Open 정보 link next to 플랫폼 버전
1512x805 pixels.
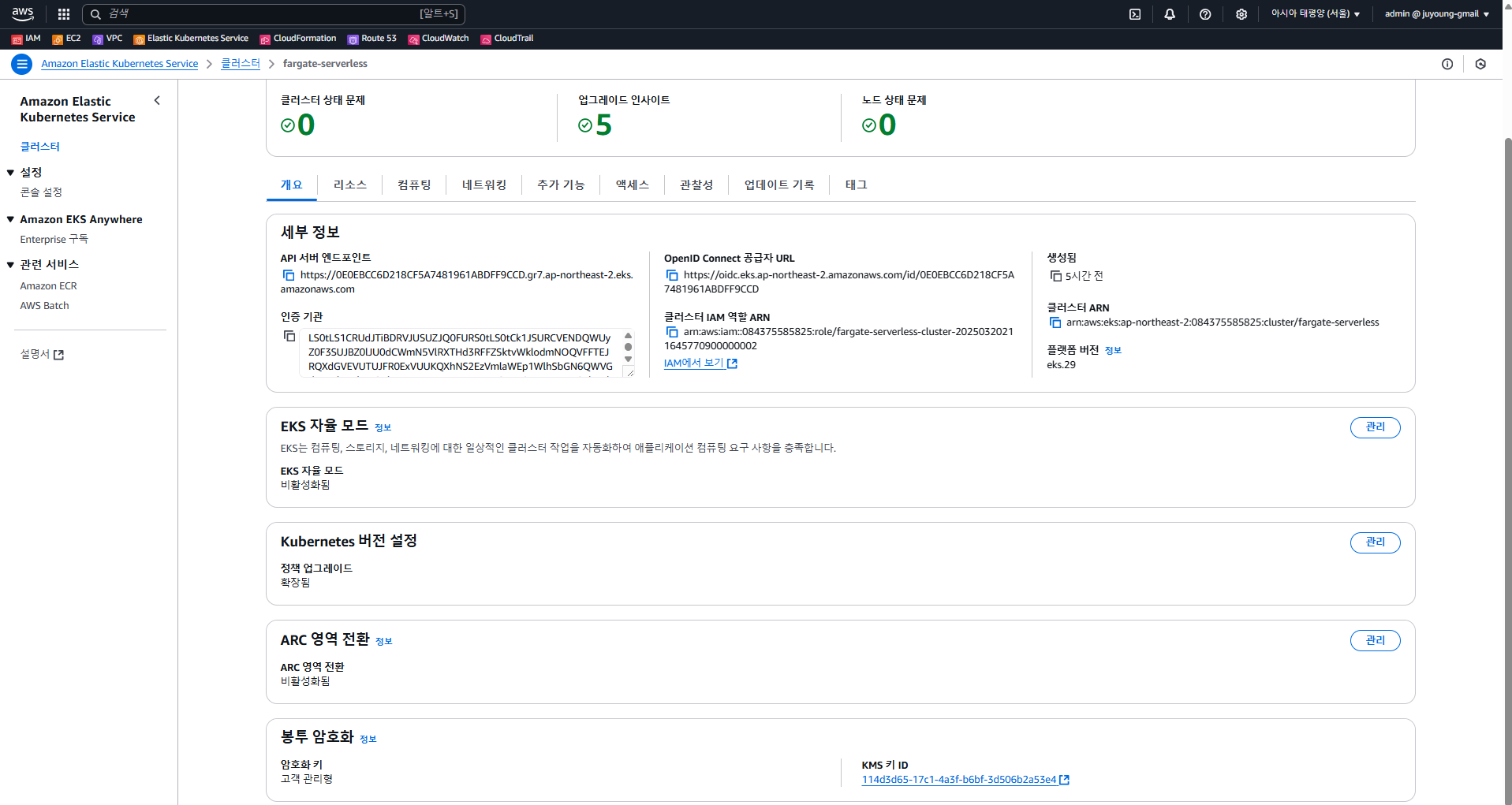[x=1113, y=351]
